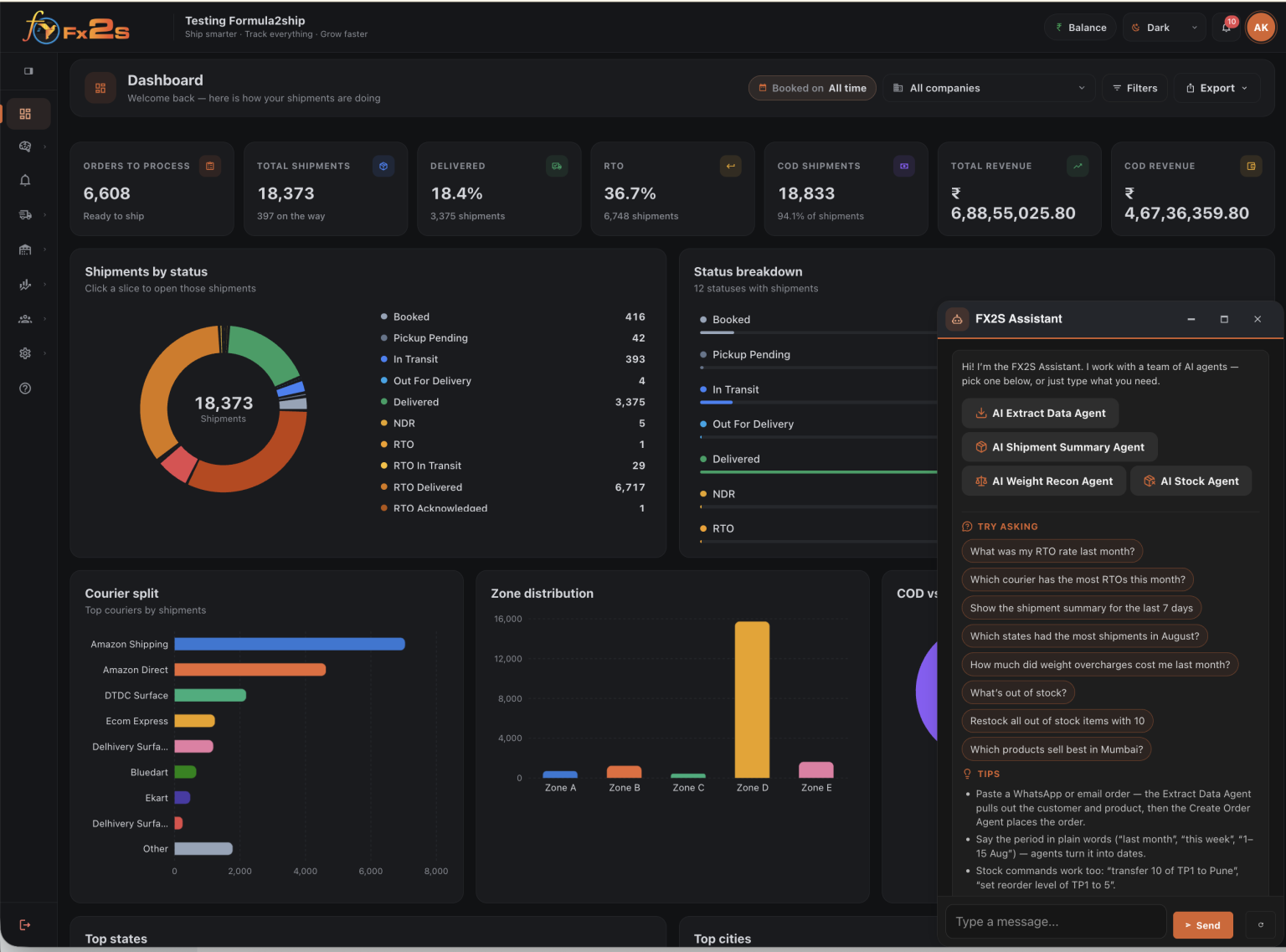This screenshot has height=952, width=1286.
Task: Select the AI Shipment Summary Agent
Action: 1059,447
